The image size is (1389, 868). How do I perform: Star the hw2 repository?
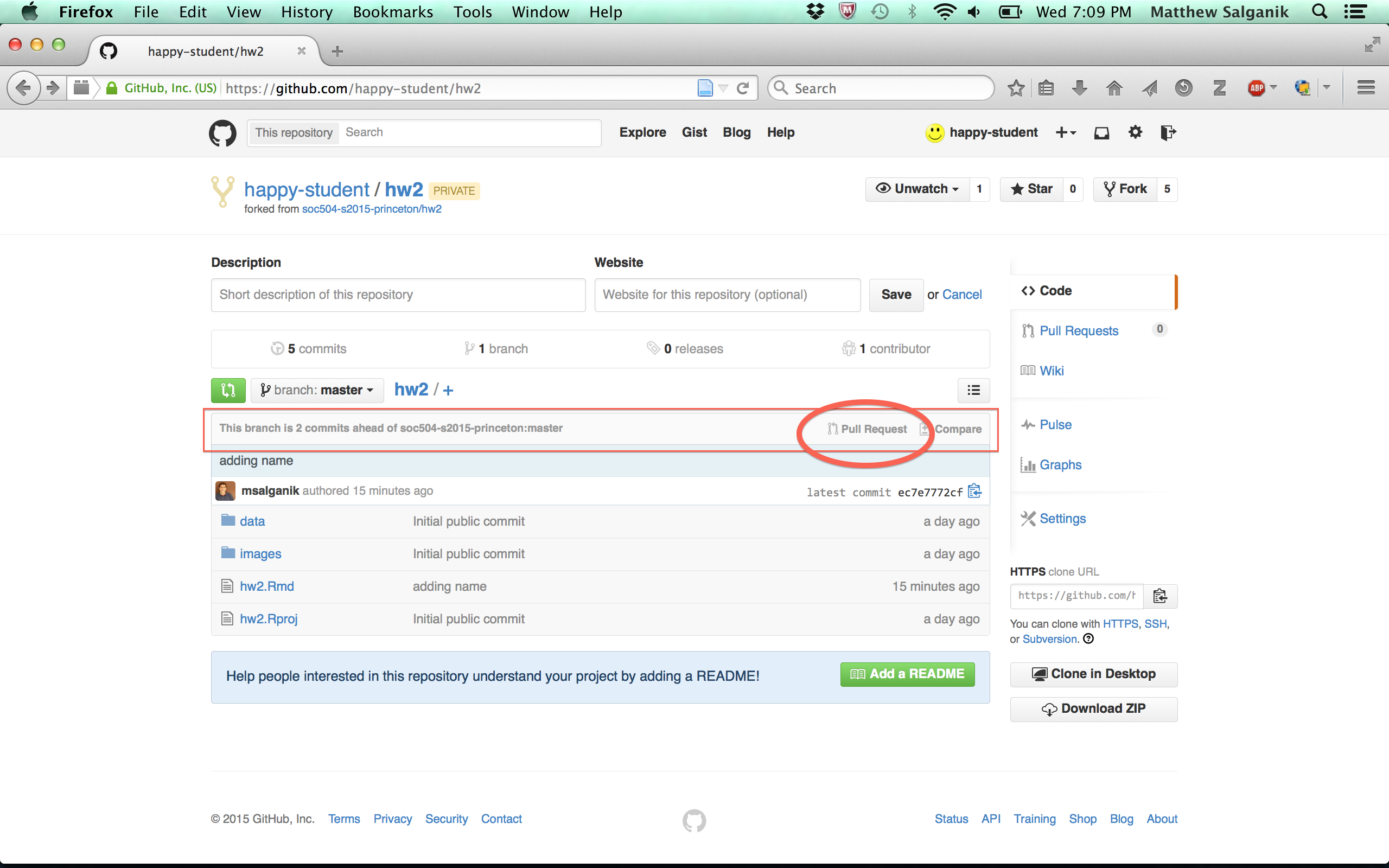pyautogui.click(x=1031, y=189)
